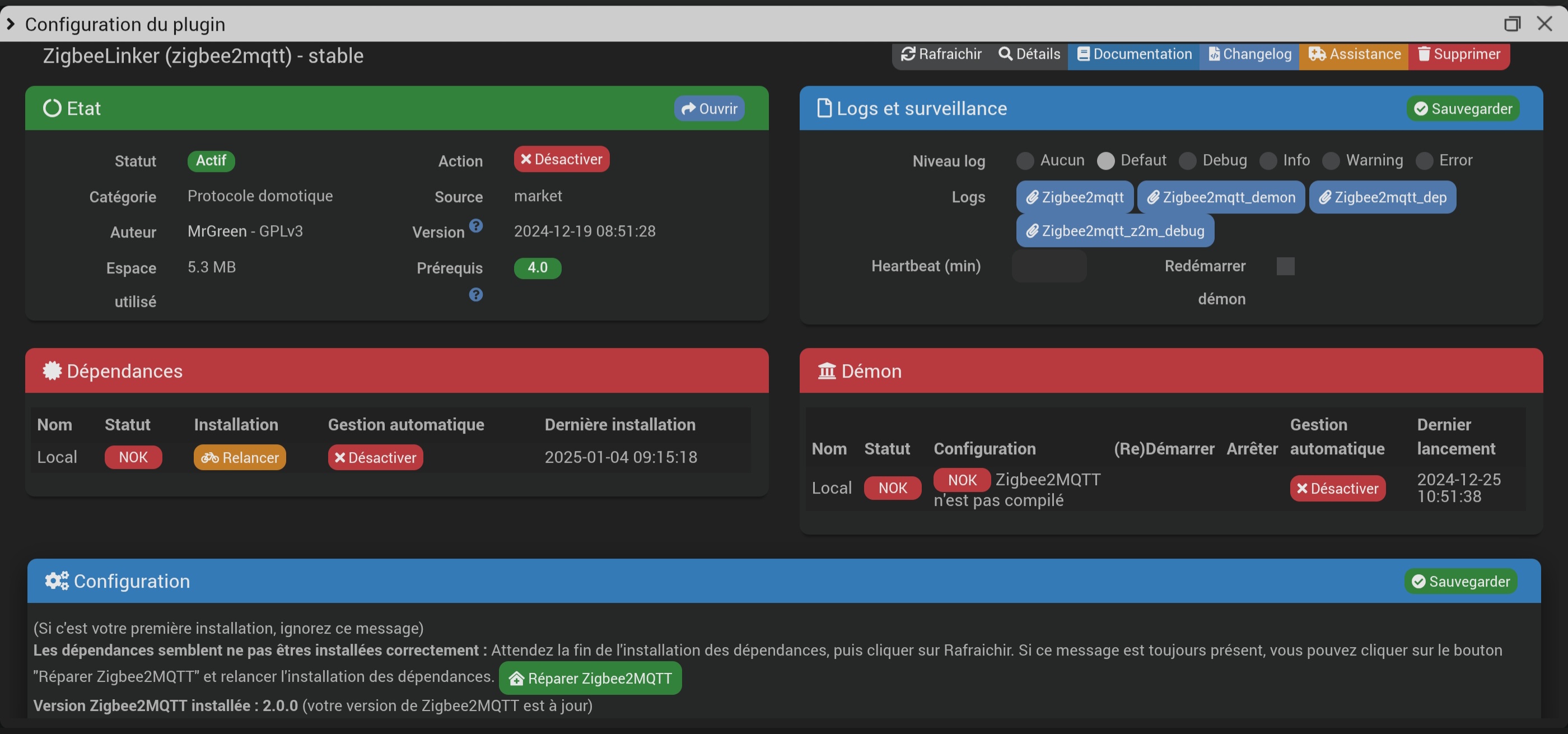Open the Assistance button
Screen dimensions: 1568x734
1354,54
